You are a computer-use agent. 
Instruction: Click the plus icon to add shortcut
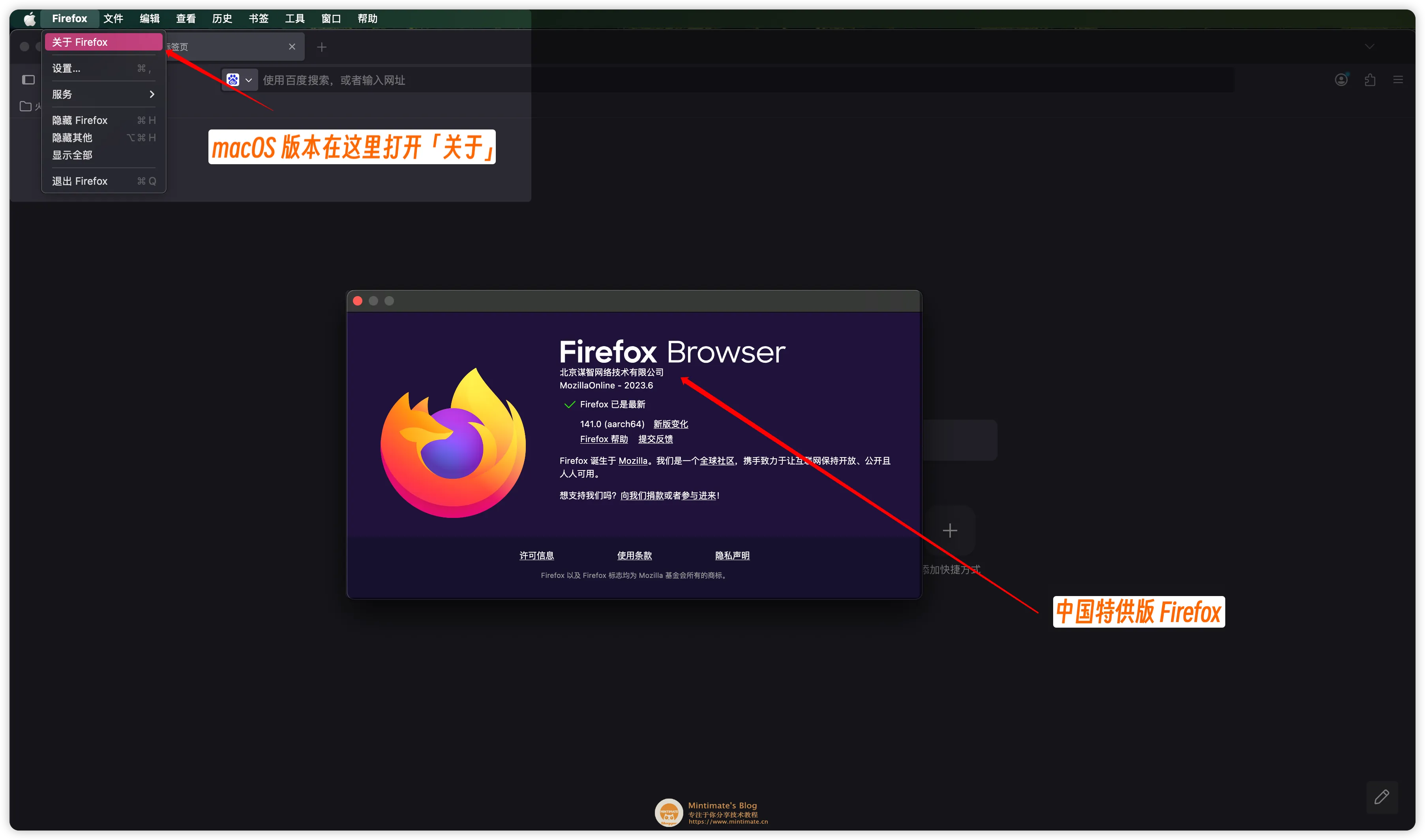950,531
